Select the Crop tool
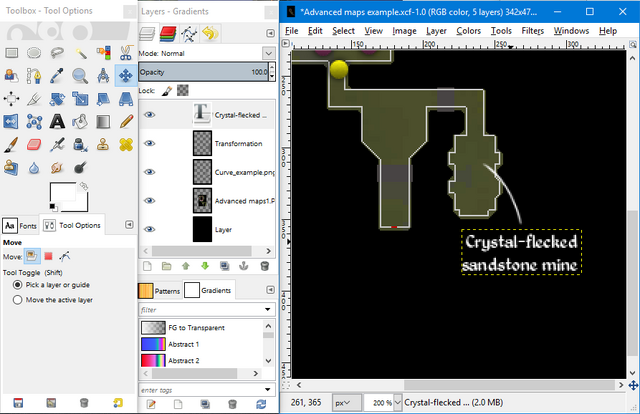This screenshot has width=640, height=414. [x=34, y=99]
